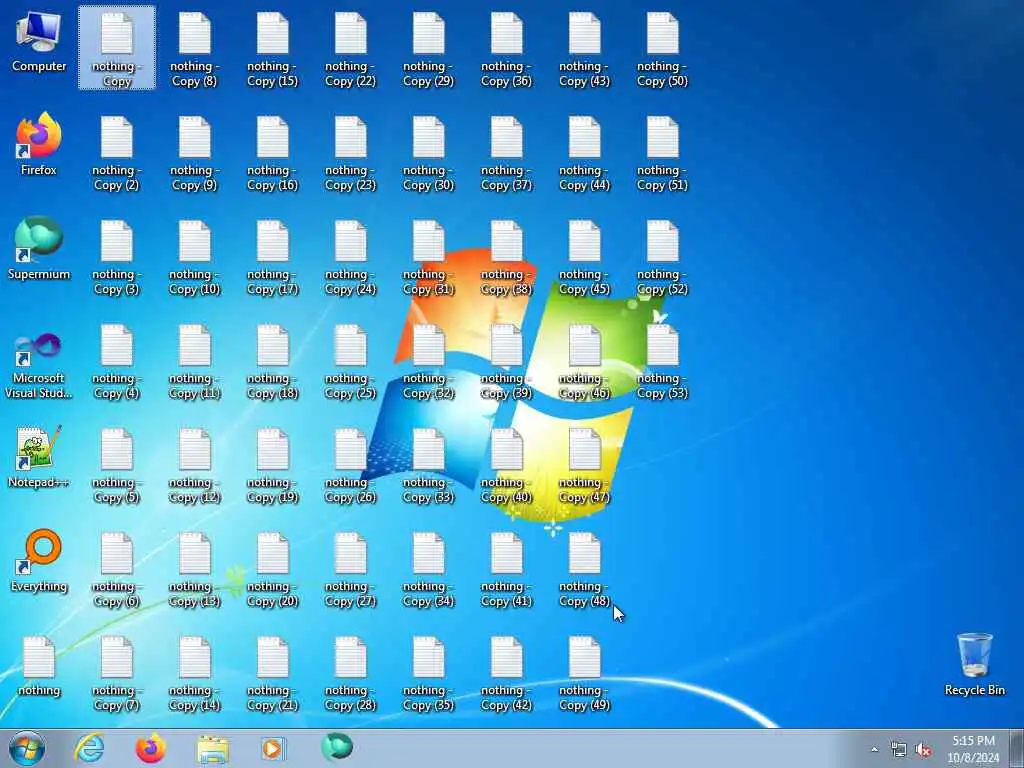Click the Show desktop button

(1017, 748)
